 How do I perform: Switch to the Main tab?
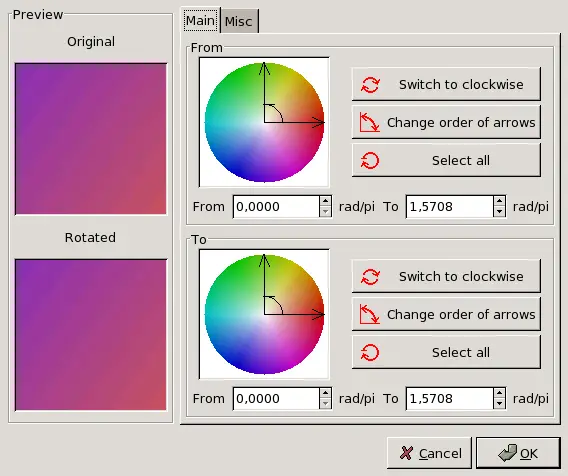tap(200, 21)
